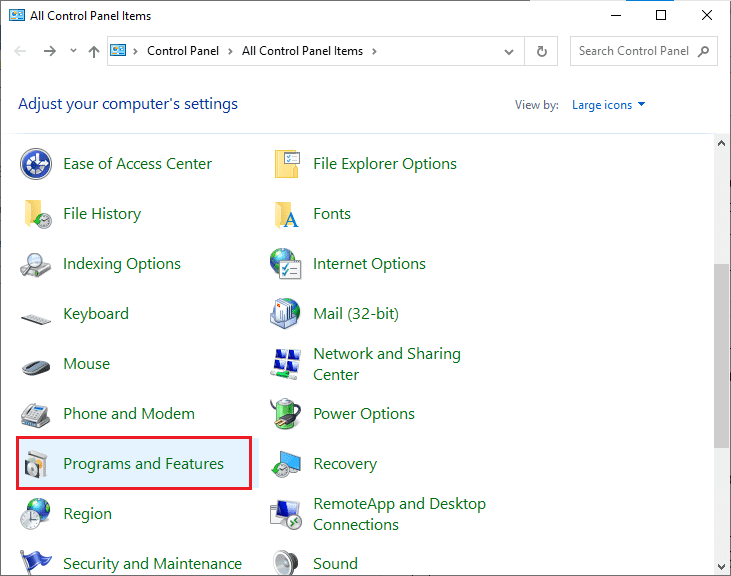Viewport: 731px width, 576px height.
Task: Click the vertical scrollbar thumb
Action: (x=722, y=355)
